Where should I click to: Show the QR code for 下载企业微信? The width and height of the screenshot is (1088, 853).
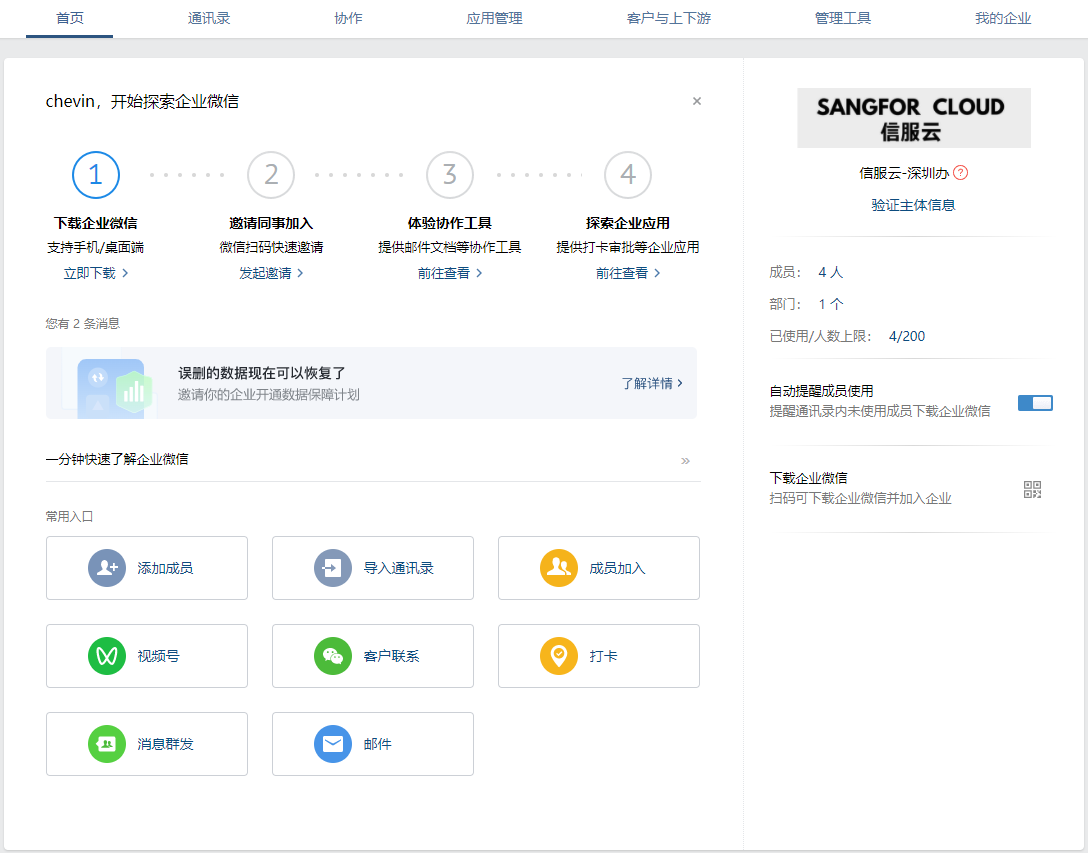[1032, 489]
